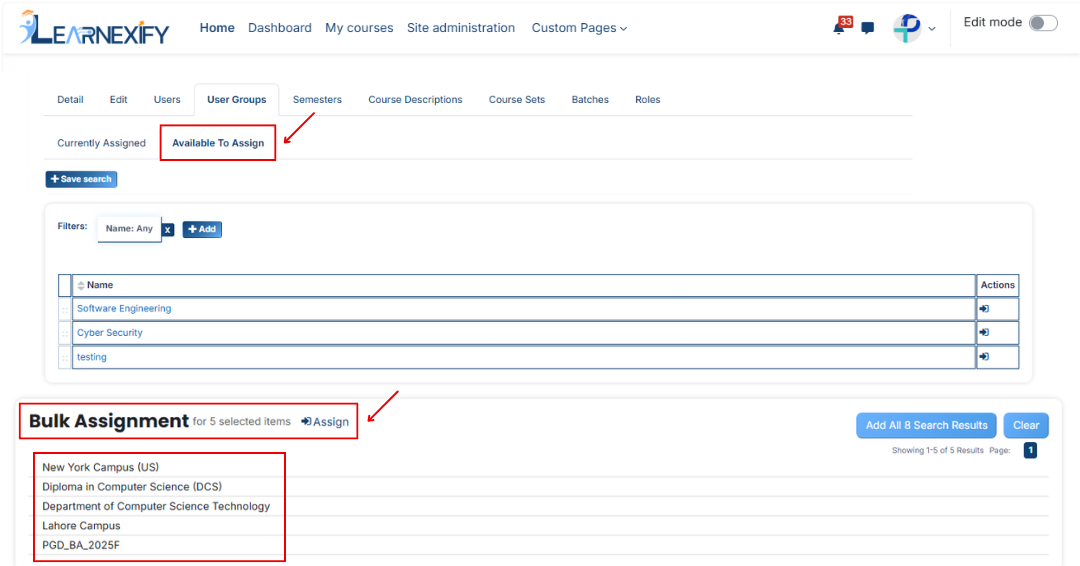Select Diploma in Computer Science (DCS) item
Viewport: 1080px width, 566px height.
click(x=132, y=486)
